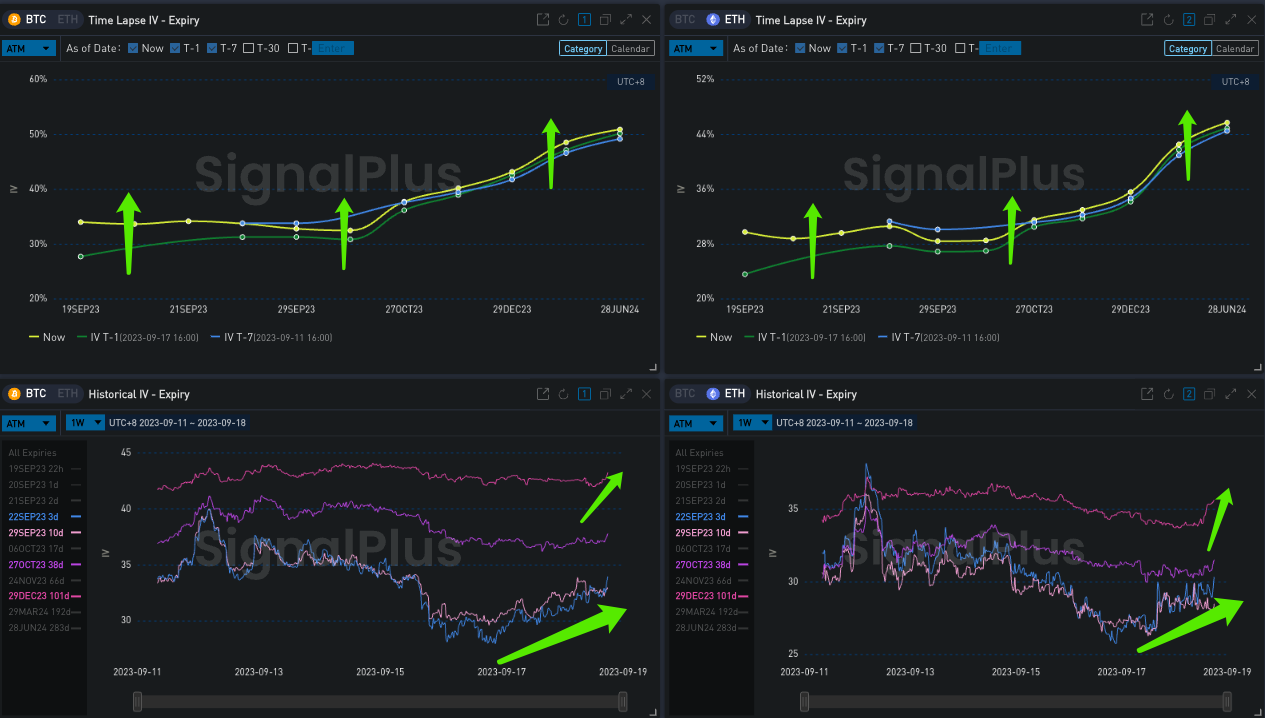
Task: Duplicate the BTC Historical IV panel
Action: 606,394
